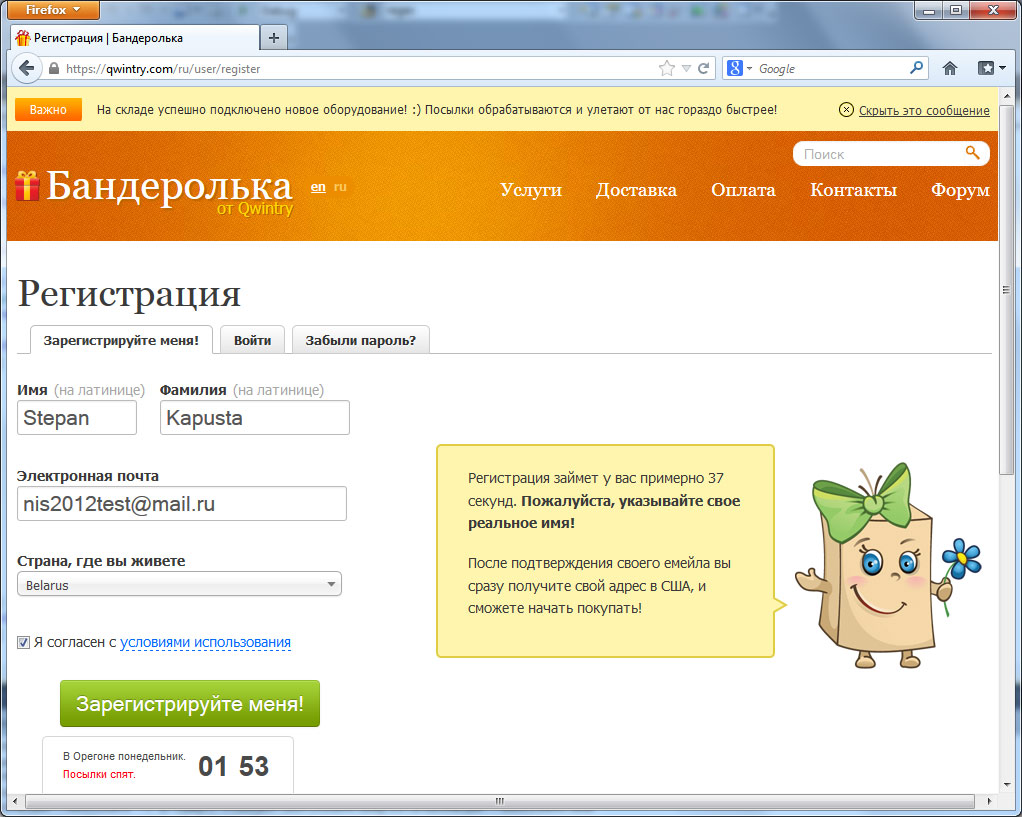This screenshot has width=1022, height=817.
Task: Toggle the terms agreement checkbox
Action: click(x=24, y=643)
